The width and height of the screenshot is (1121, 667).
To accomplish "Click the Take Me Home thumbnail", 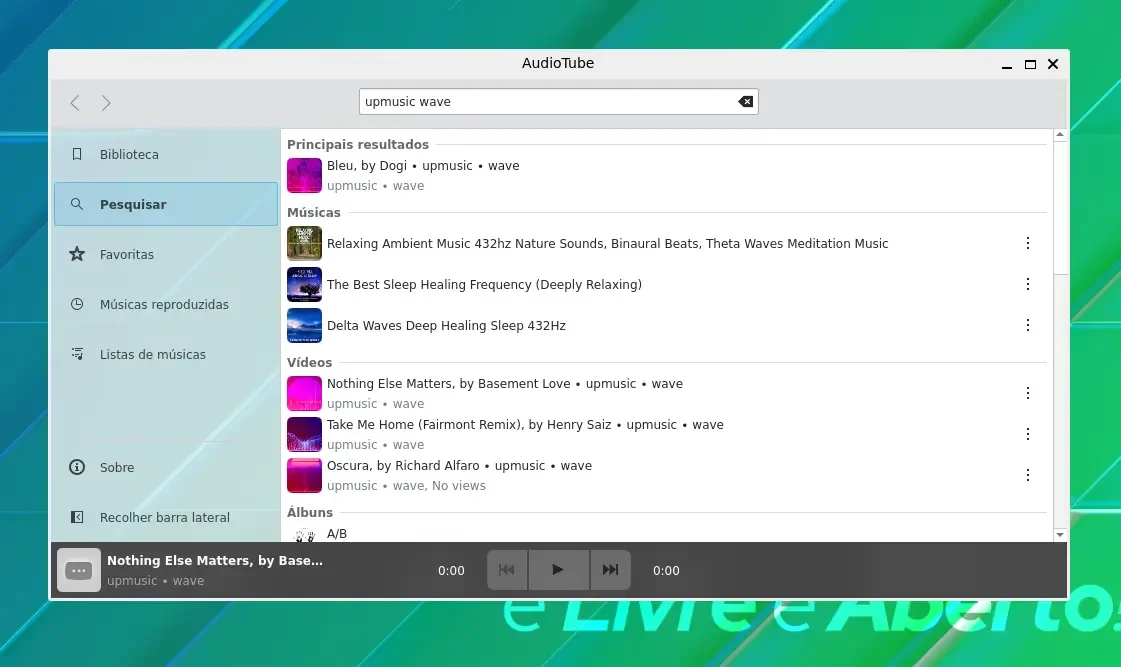I will [305, 434].
